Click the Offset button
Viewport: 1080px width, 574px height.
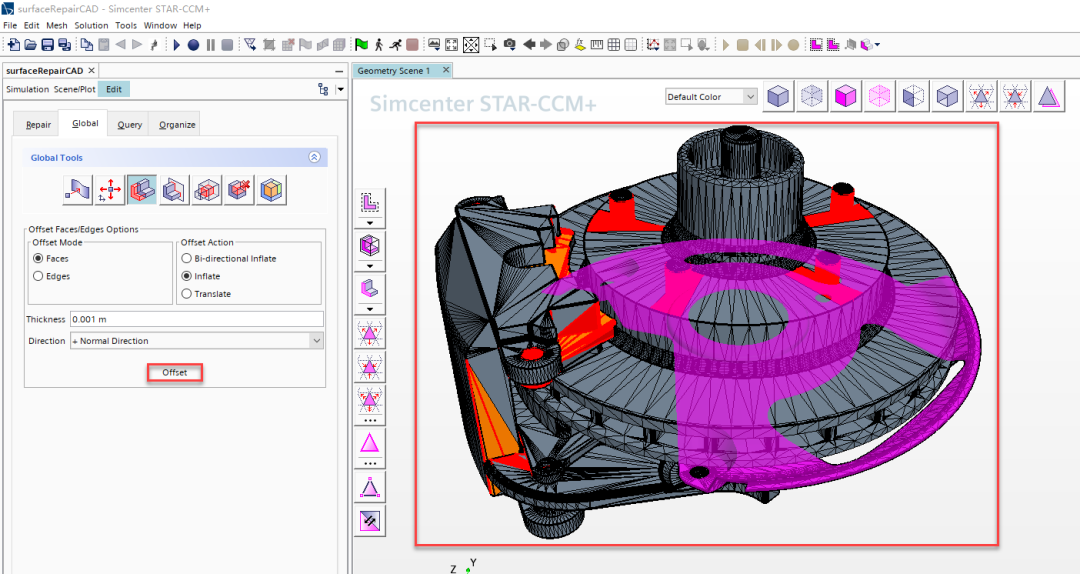click(175, 372)
